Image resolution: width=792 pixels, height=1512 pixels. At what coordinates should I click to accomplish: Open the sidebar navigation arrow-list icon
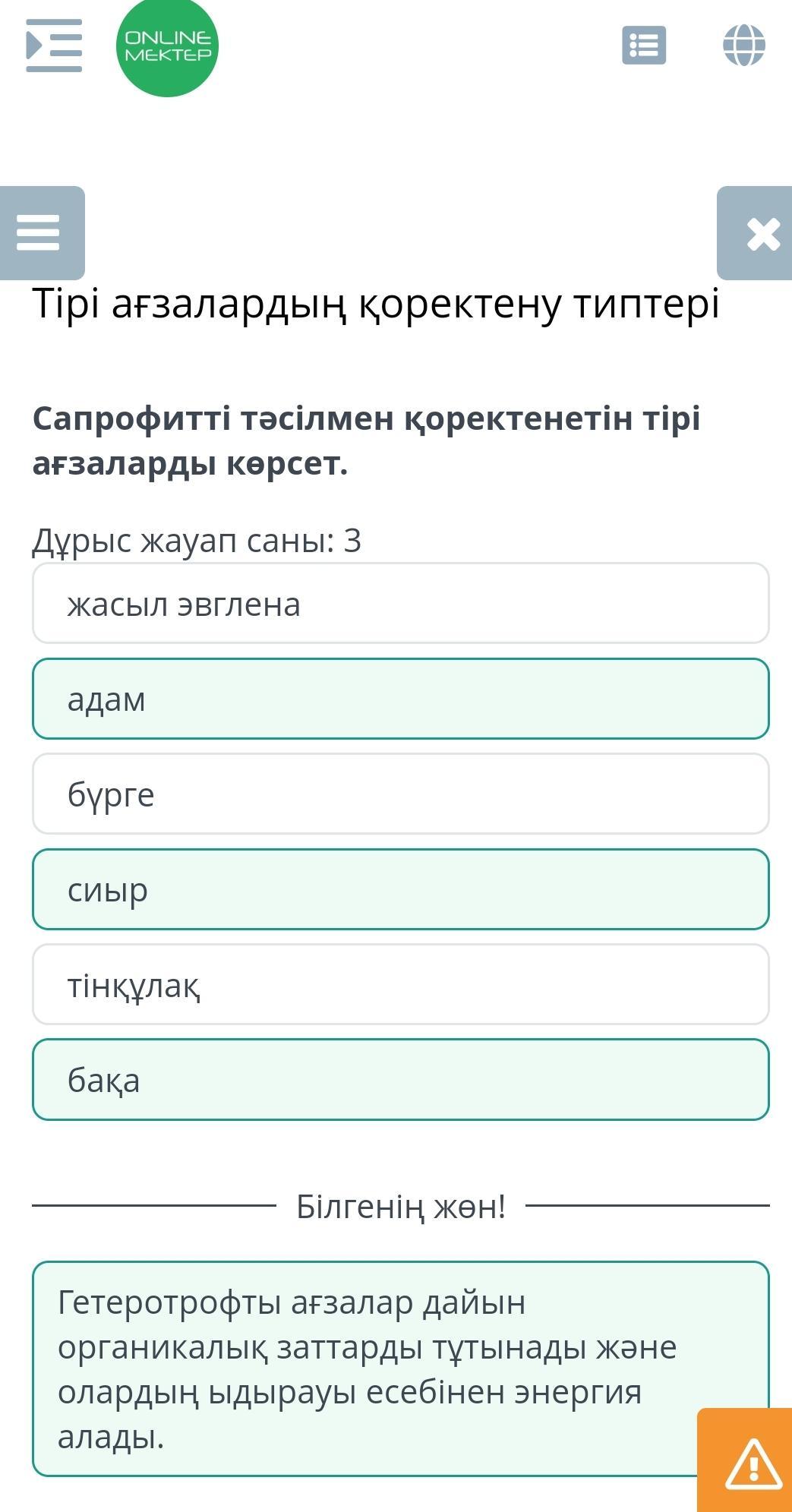(x=54, y=46)
